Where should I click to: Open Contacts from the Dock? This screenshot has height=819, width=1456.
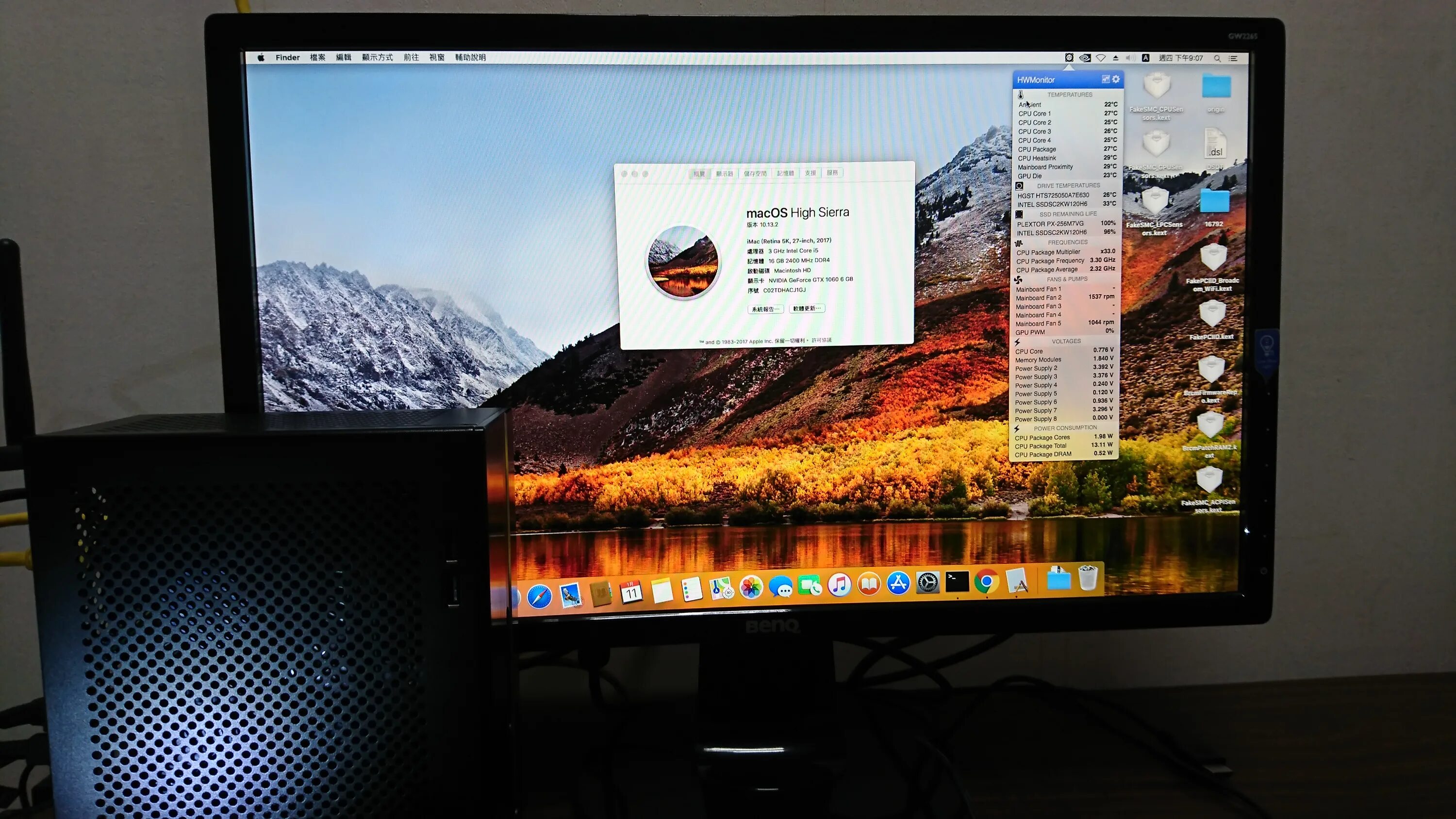tap(601, 594)
